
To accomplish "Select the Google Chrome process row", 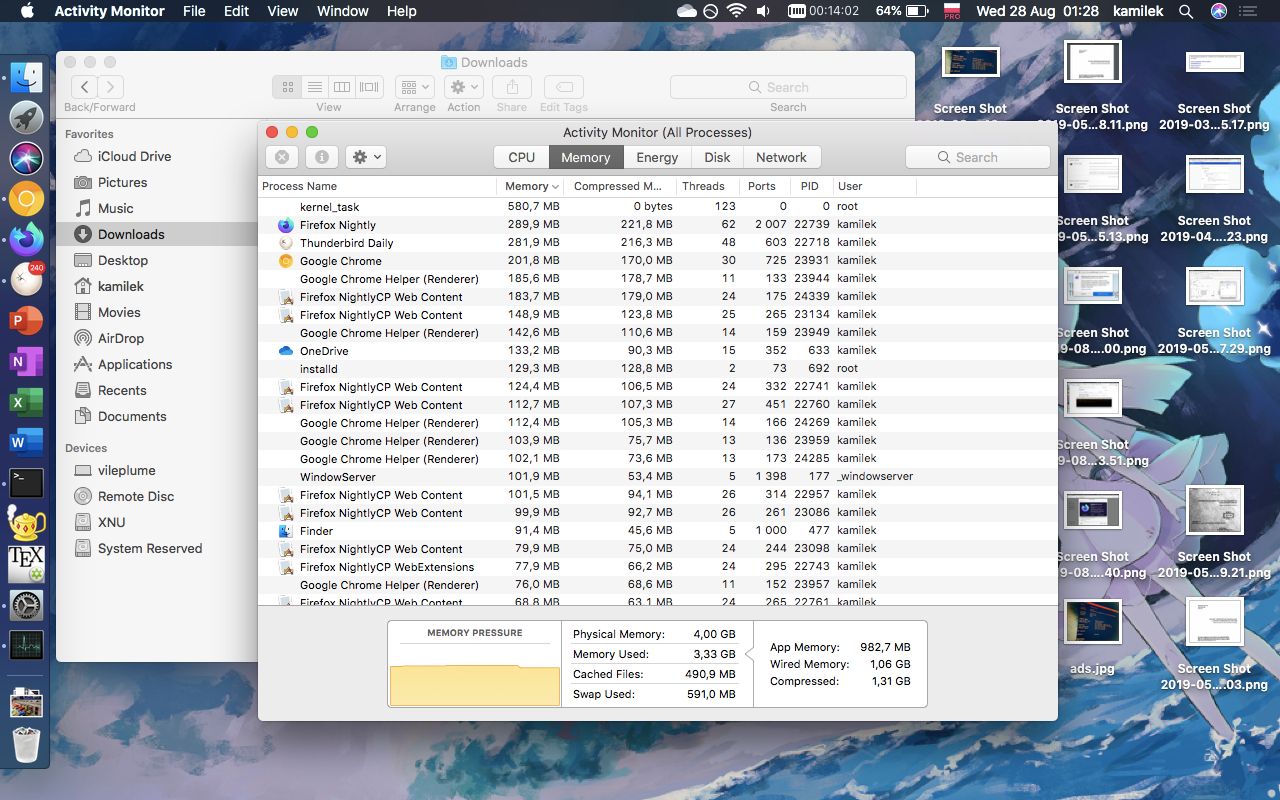I will (x=340, y=261).
